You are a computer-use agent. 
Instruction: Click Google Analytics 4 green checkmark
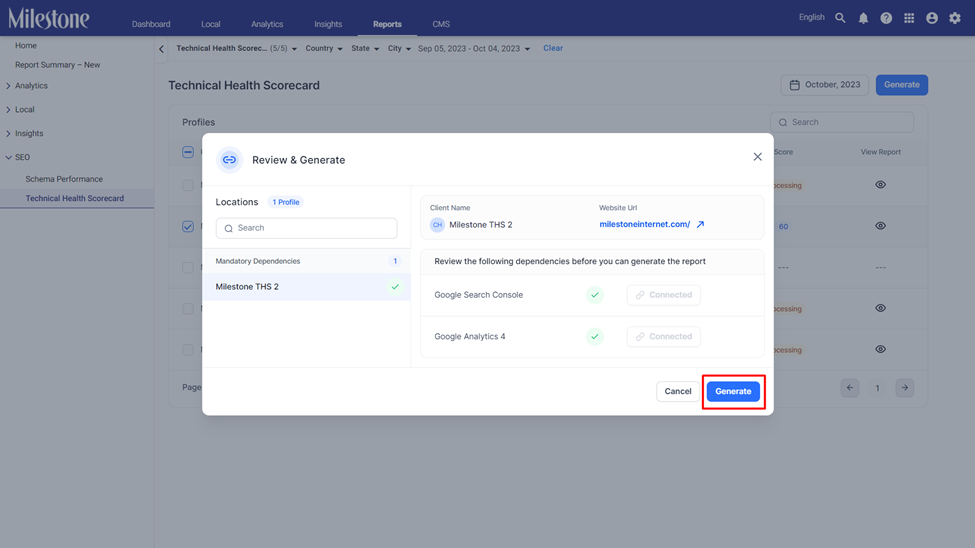[594, 337]
